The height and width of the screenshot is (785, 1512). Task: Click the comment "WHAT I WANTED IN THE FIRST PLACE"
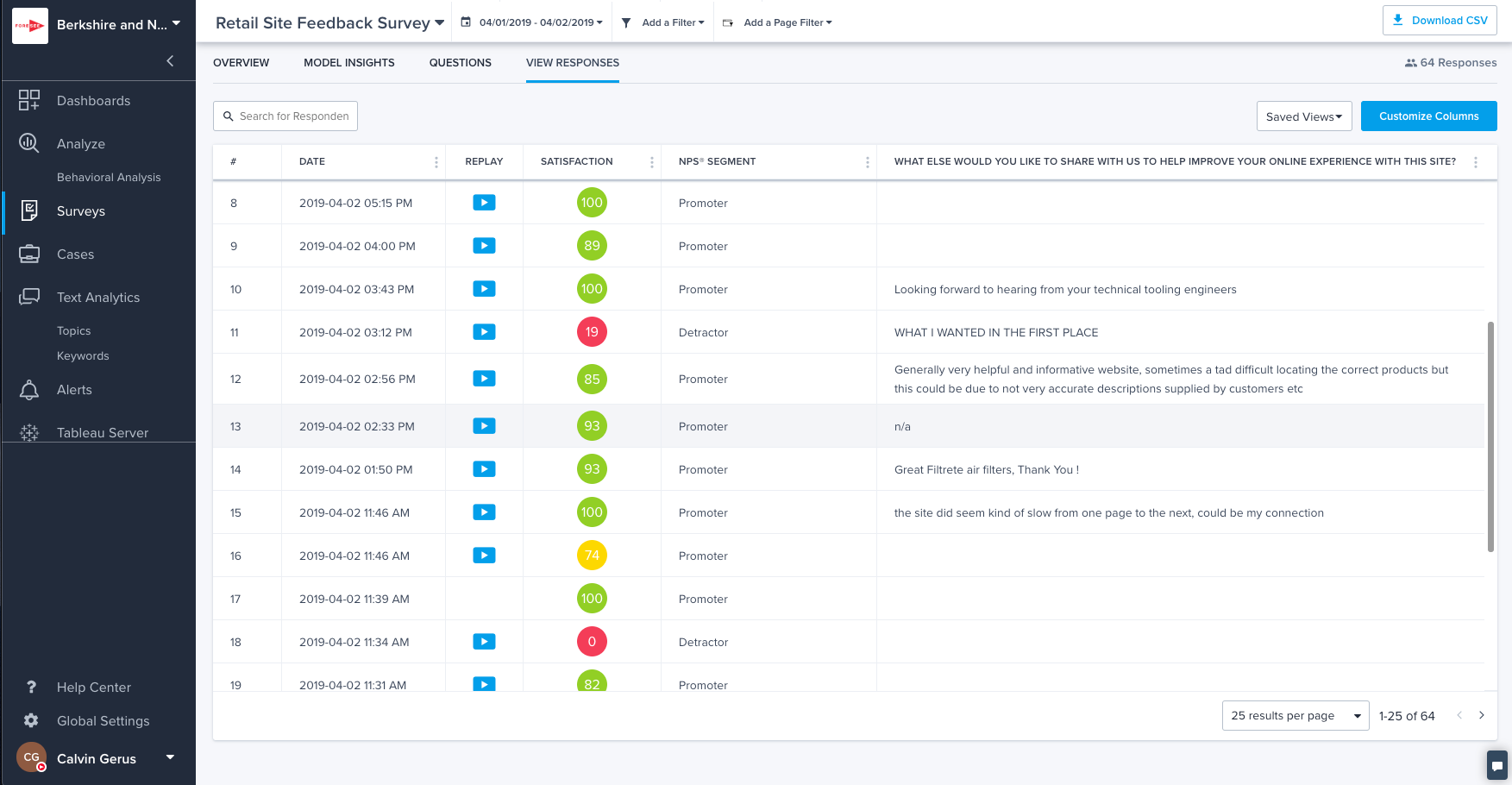pyautogui.click(x=996, y=333)
